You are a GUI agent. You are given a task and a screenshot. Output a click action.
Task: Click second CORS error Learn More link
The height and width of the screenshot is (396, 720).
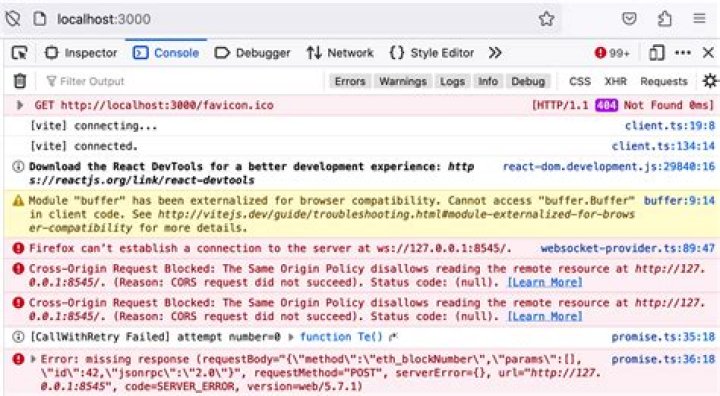(x=545, y=316)
